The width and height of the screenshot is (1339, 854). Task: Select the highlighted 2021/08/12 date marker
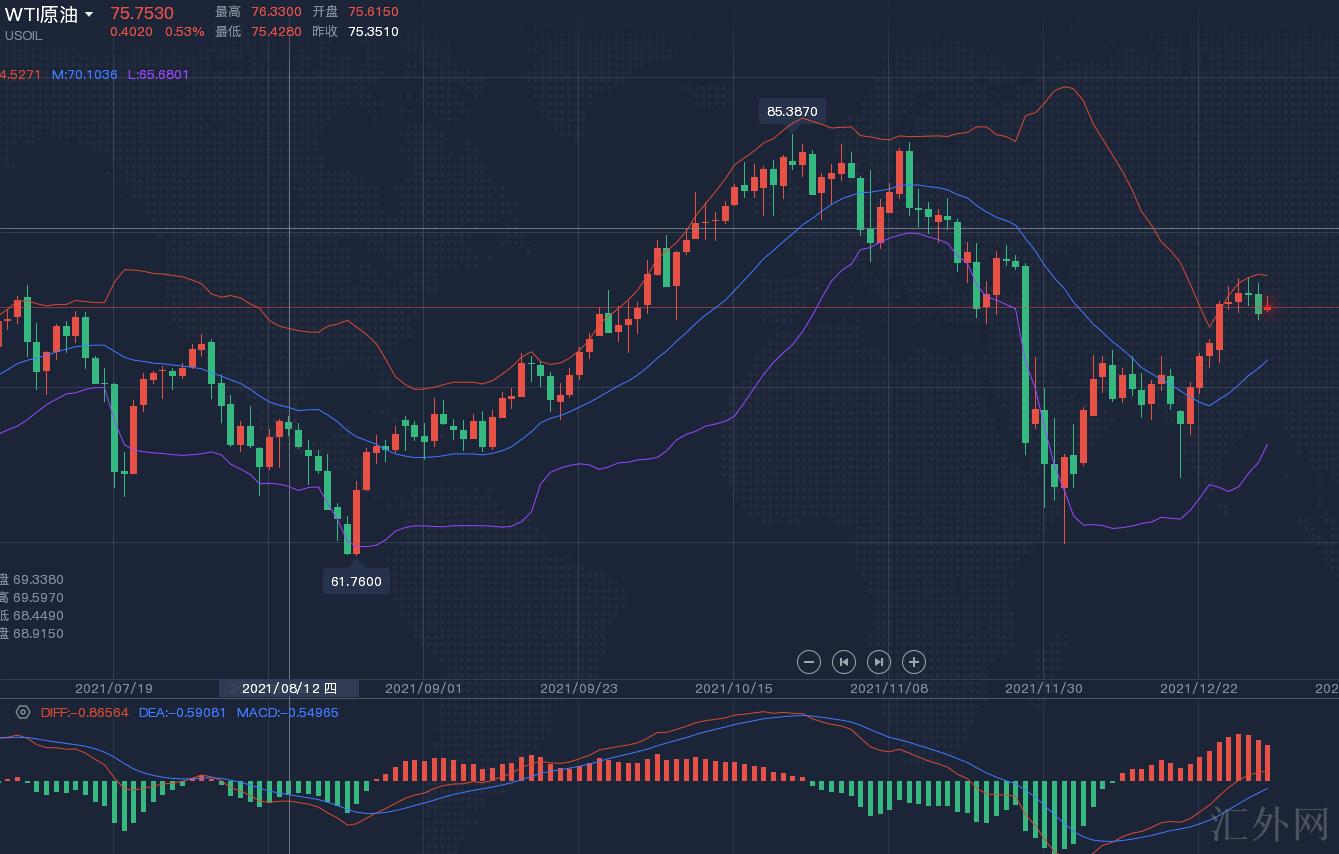289,688
